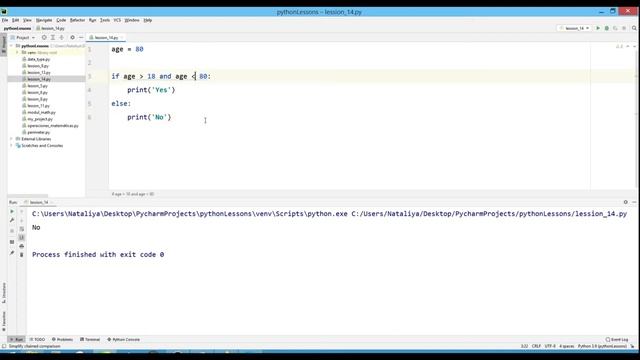Hide the Run tool window
Viewport: 640px width, 360px height.
coord(634,202)
